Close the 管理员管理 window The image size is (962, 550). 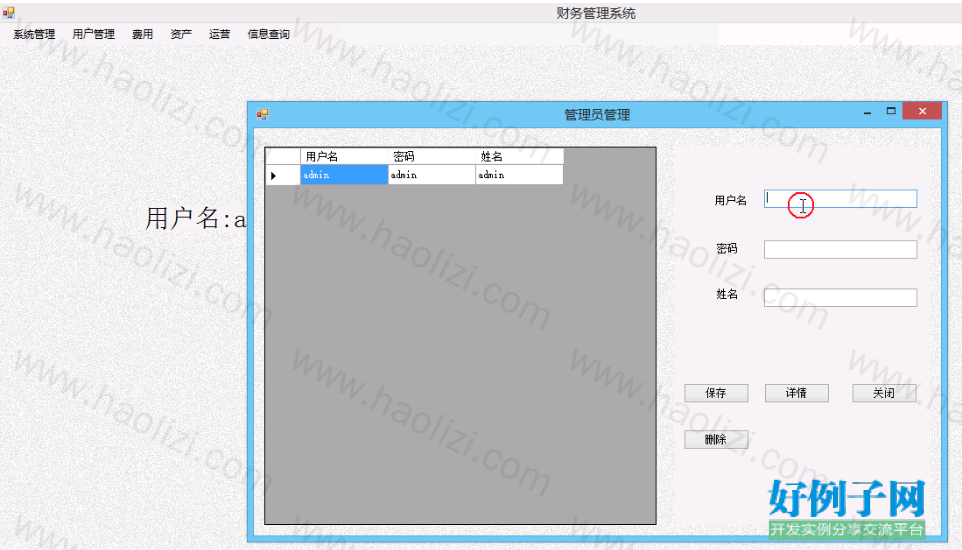coord(922,111)
